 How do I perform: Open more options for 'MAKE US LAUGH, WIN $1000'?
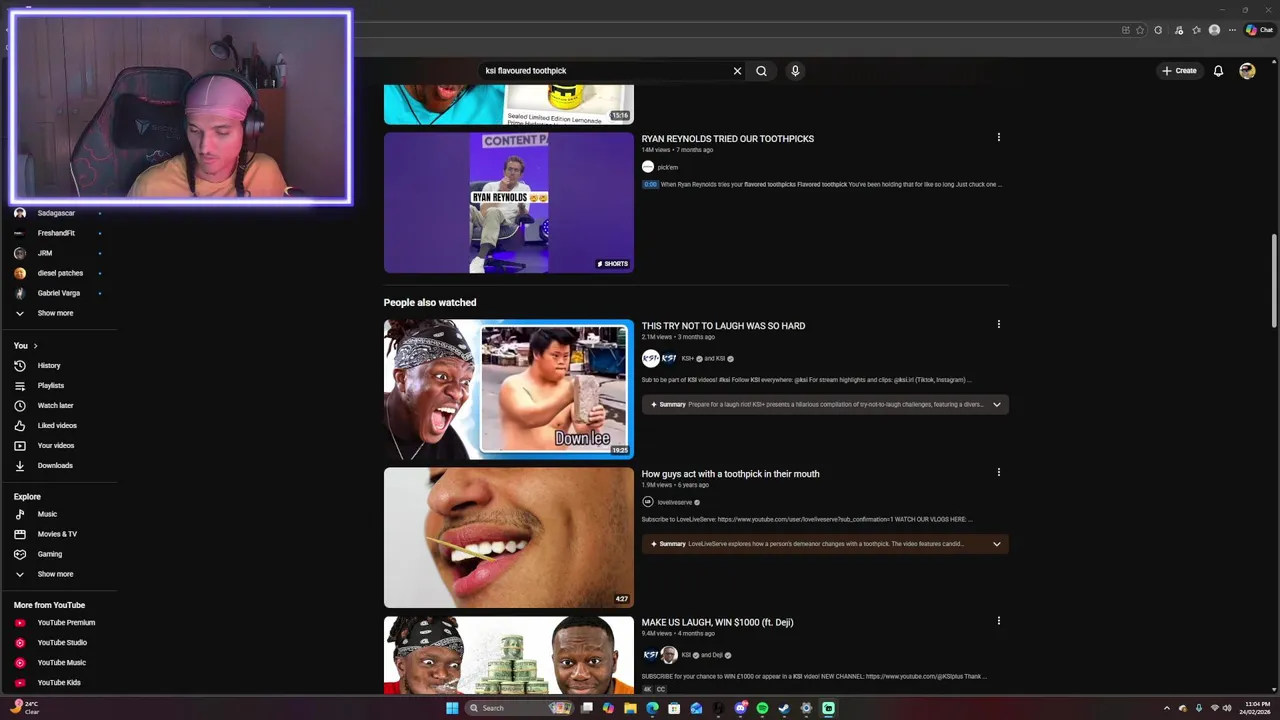tap(998, 620)
